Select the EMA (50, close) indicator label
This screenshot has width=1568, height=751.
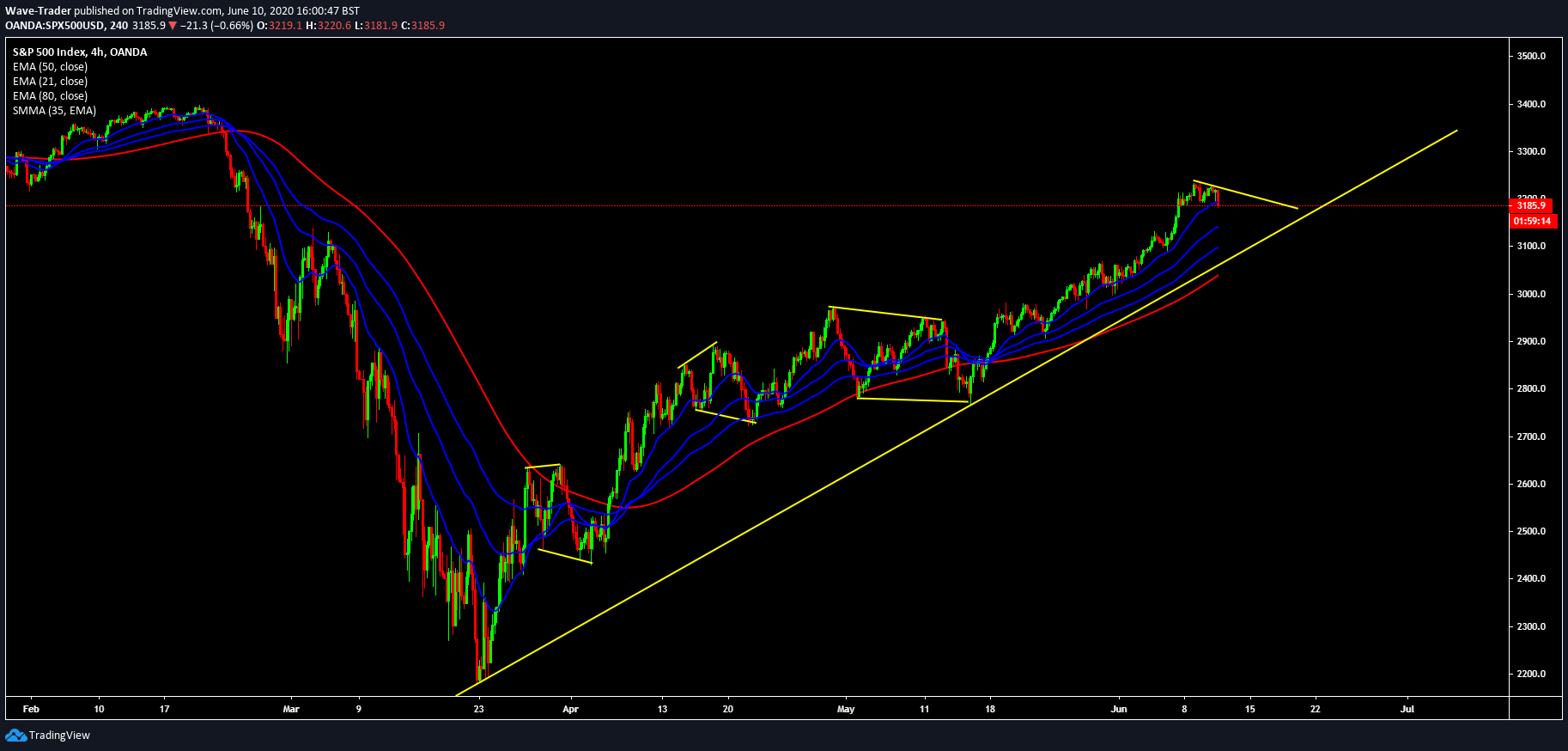[50, 67]
